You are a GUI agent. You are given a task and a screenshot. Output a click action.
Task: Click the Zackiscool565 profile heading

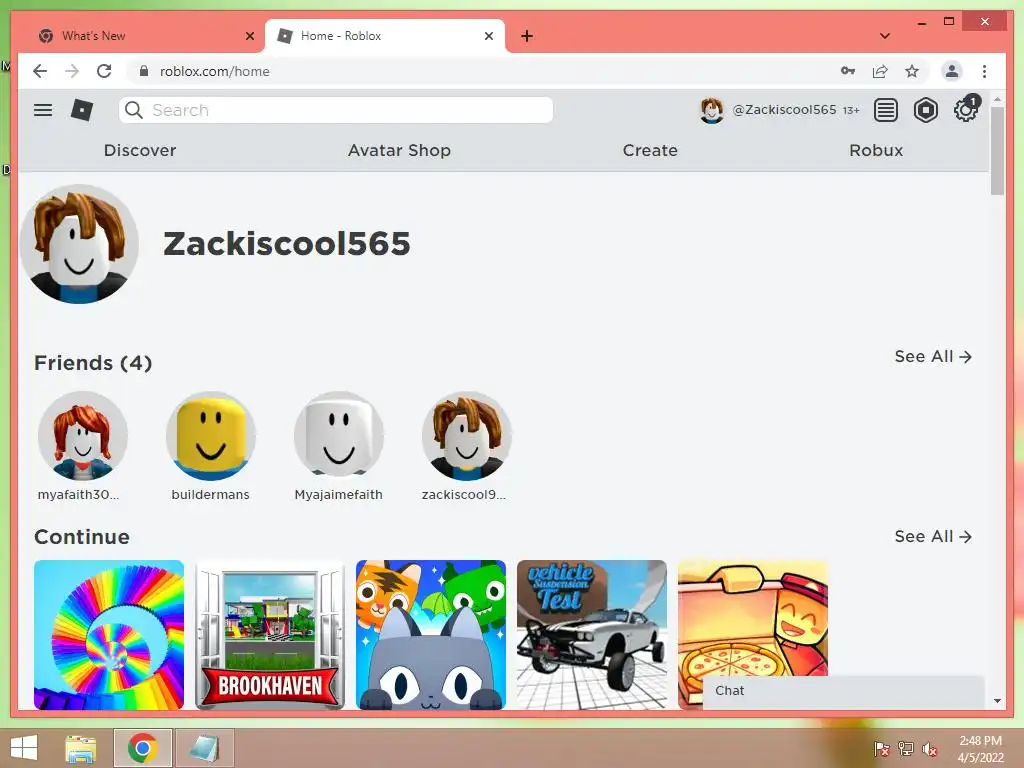point(287,244)
